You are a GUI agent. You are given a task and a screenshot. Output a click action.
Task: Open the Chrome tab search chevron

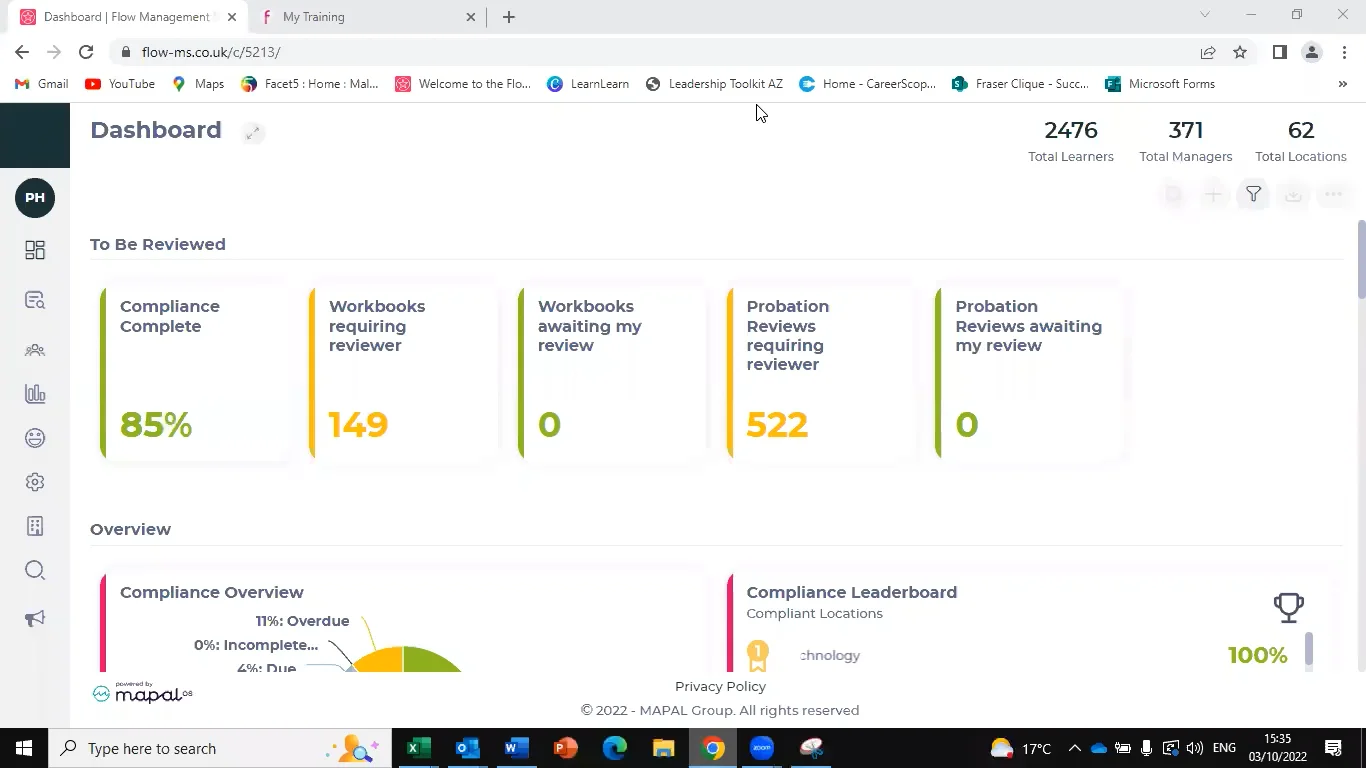[1204, 15]
